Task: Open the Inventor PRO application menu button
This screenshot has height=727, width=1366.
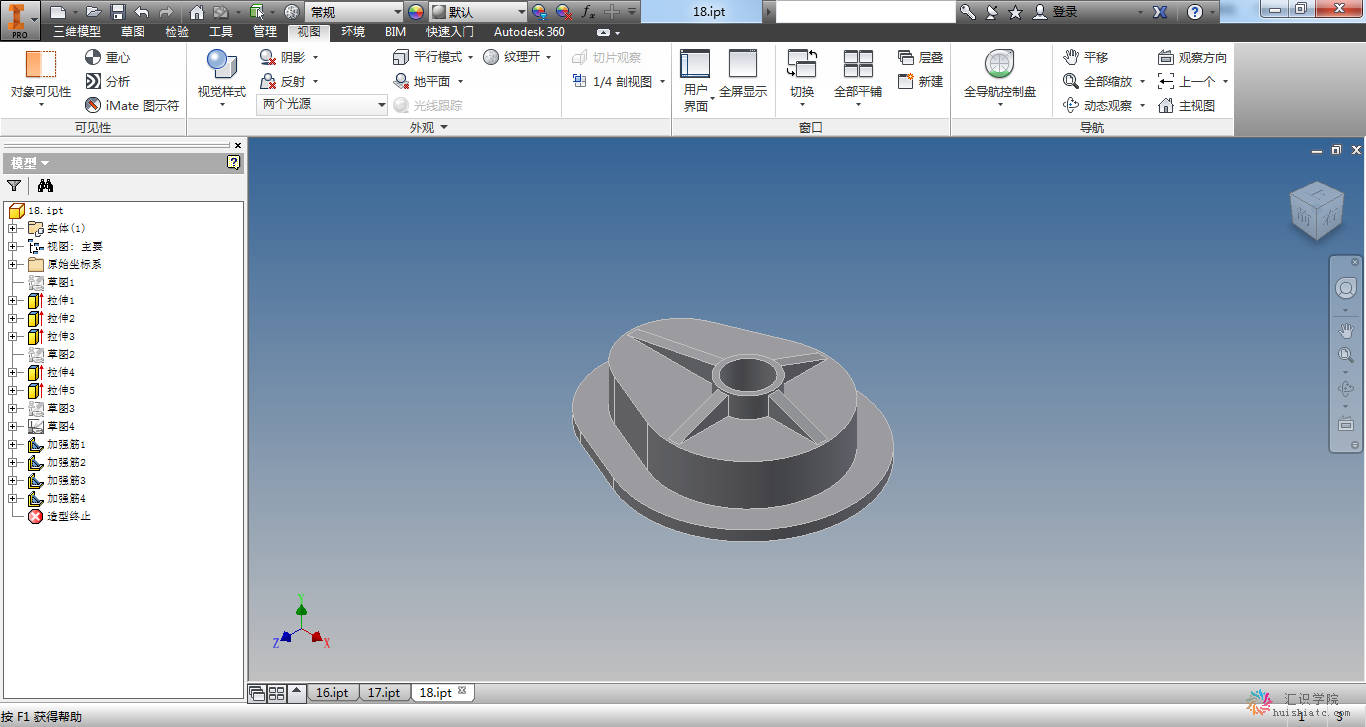Action: (x=20, y=20)
